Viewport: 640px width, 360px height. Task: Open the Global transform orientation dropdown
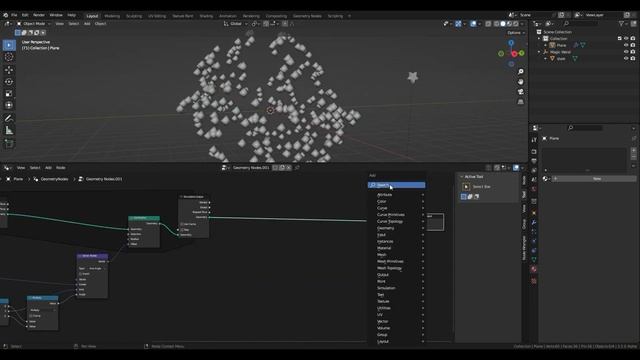(x=236, y=24)
